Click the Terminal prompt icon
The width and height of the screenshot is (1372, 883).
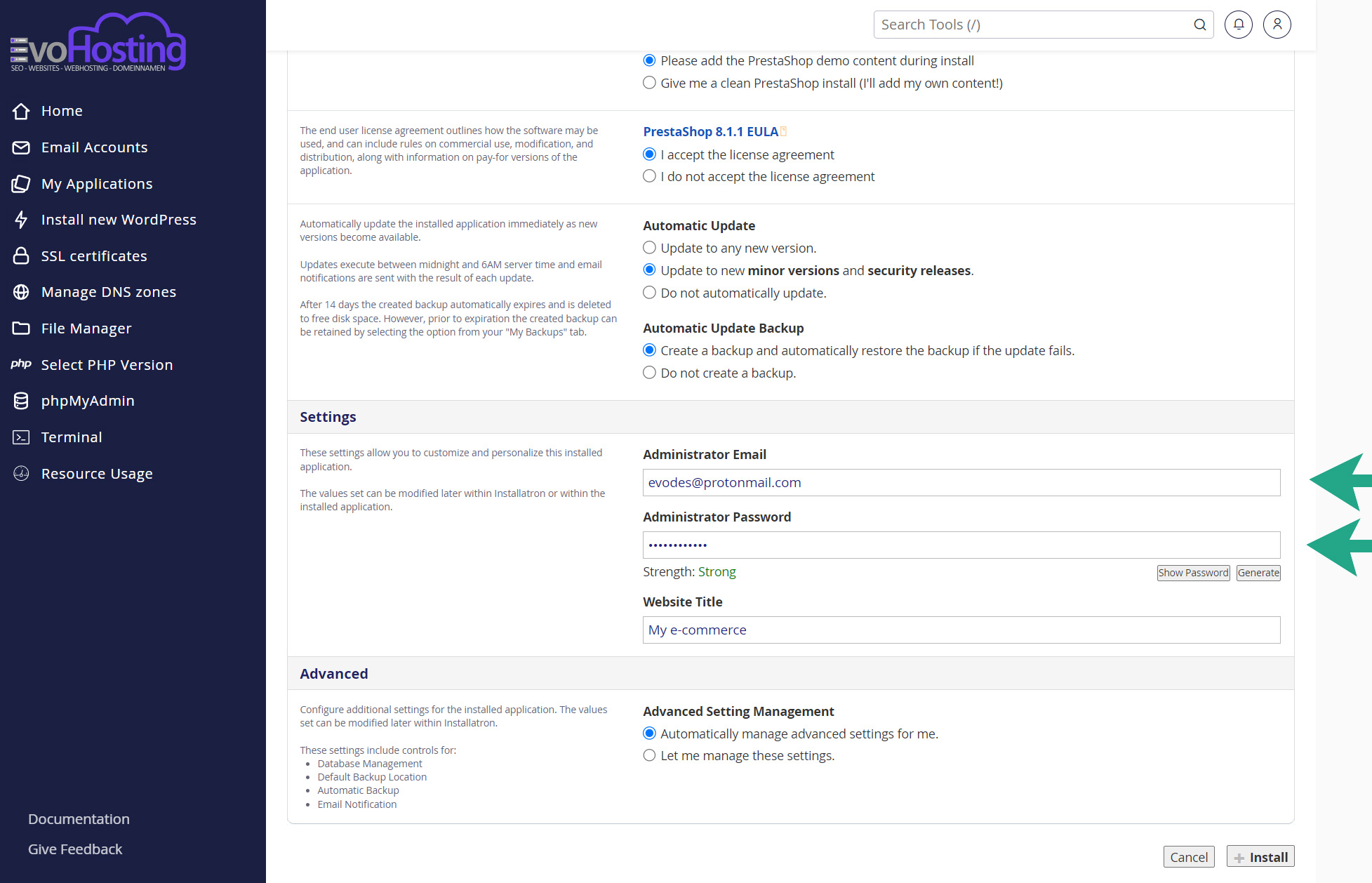click(x=21, y=437)
